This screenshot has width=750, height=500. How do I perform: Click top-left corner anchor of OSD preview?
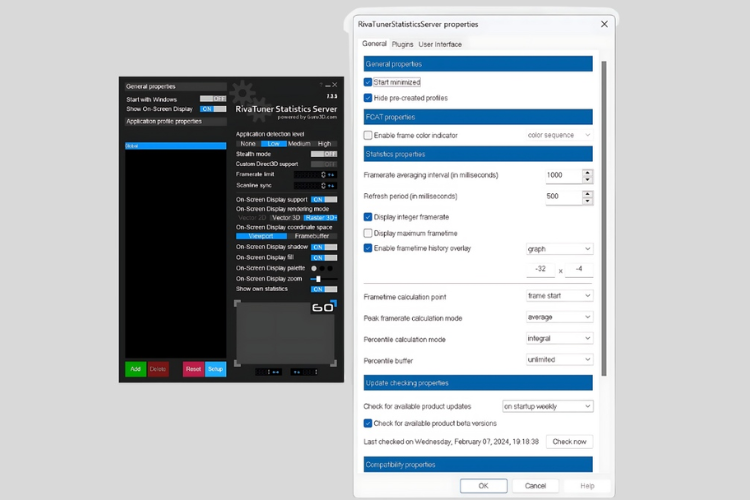[x=237, y=303]
